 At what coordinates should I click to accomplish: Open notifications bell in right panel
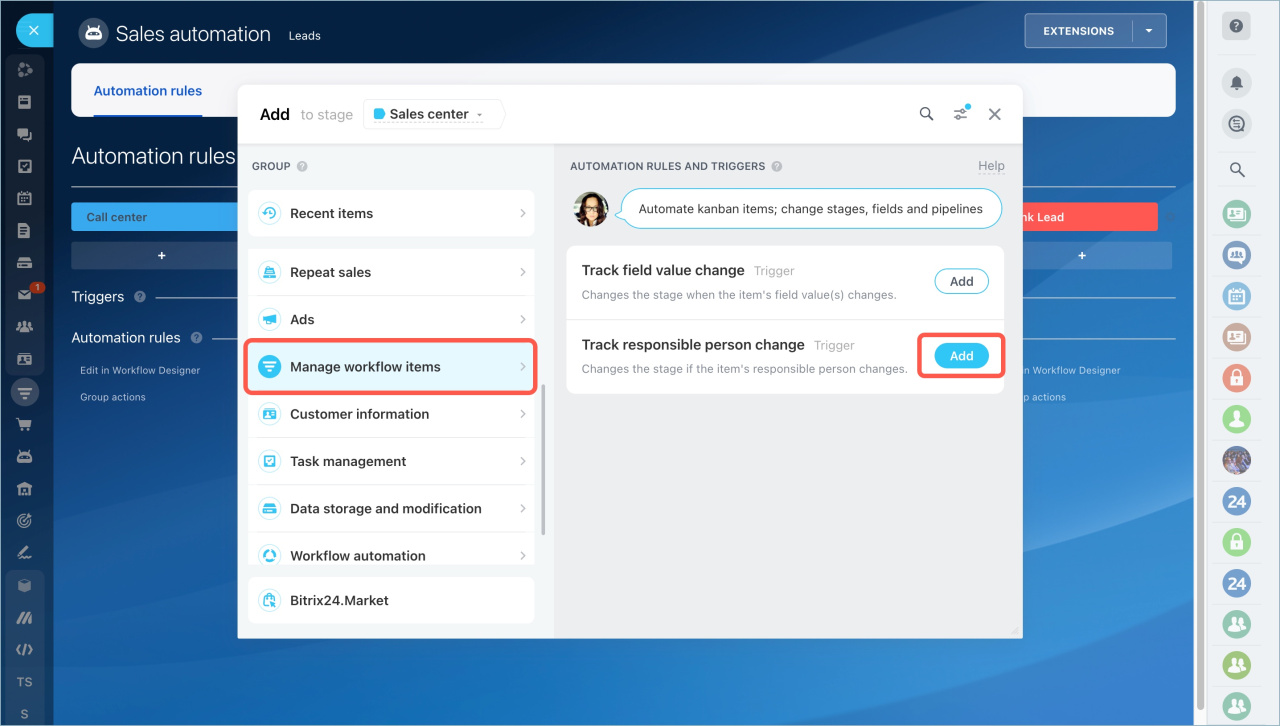1237,83
